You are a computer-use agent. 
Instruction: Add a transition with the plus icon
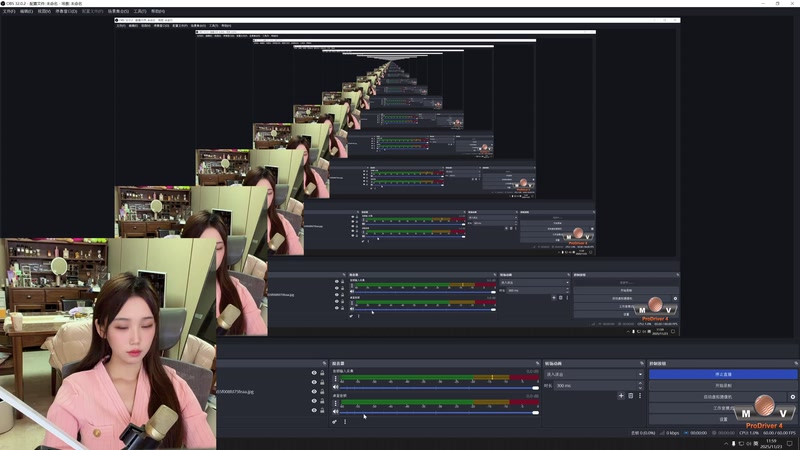pos(621,395)
